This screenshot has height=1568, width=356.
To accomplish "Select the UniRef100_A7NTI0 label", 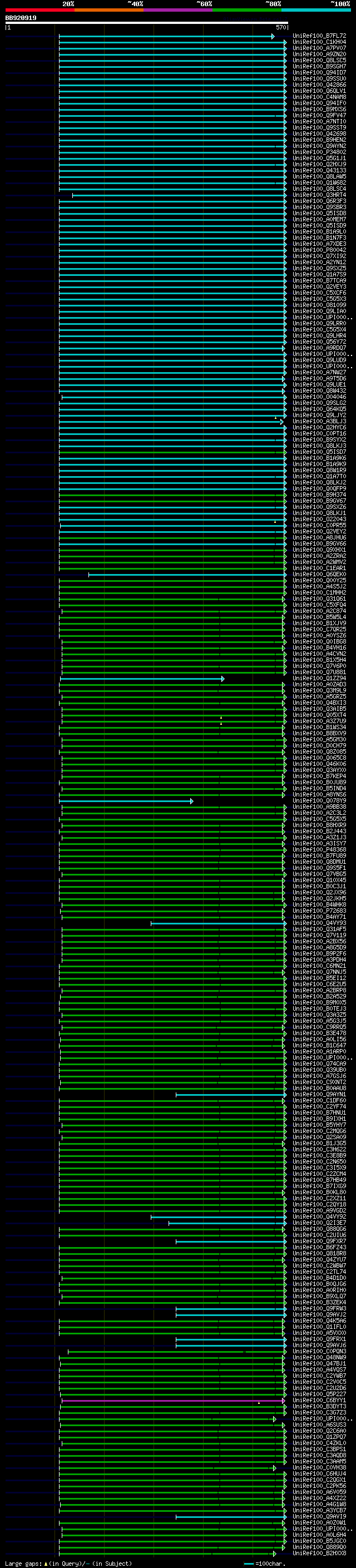I will [x=319, y=122].
